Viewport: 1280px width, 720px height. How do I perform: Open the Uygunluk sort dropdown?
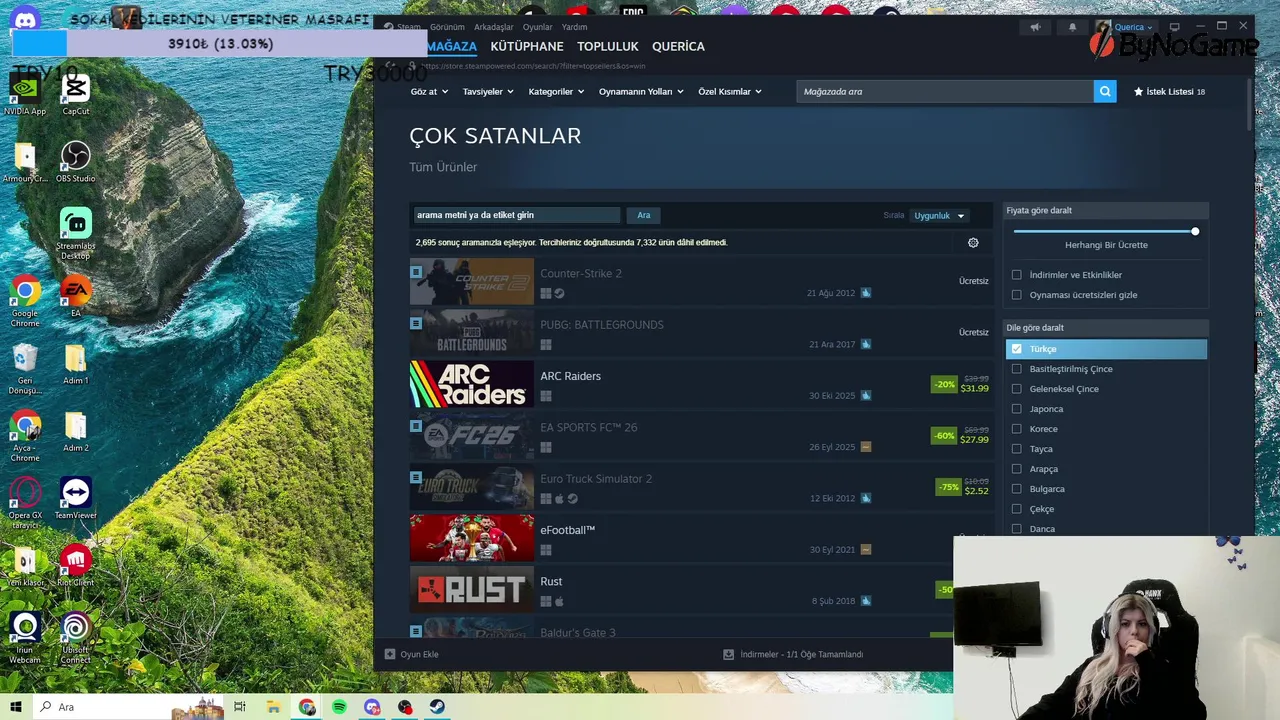click(939, 215)
